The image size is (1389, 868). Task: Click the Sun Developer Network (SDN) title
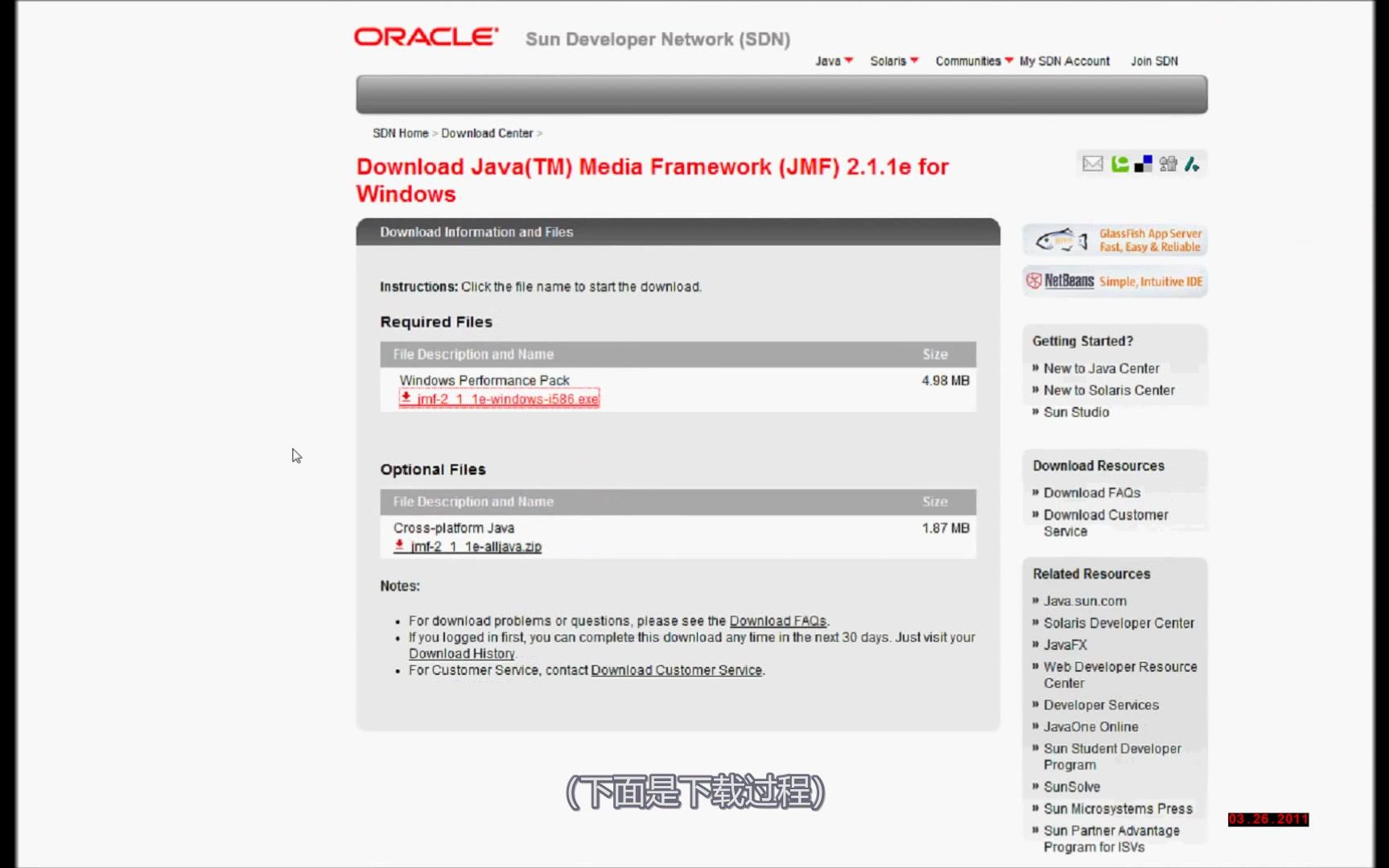[x=657, y=39]
